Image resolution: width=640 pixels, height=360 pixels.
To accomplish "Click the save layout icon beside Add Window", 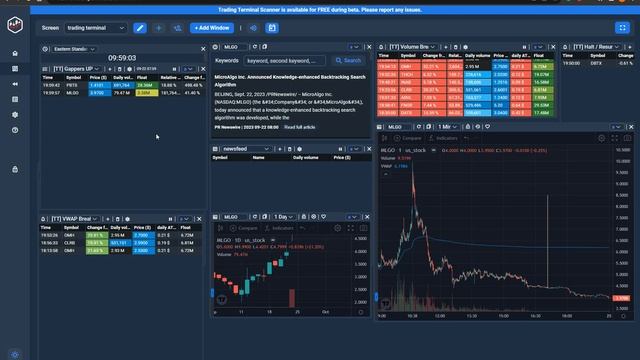I will coord(272,28).
